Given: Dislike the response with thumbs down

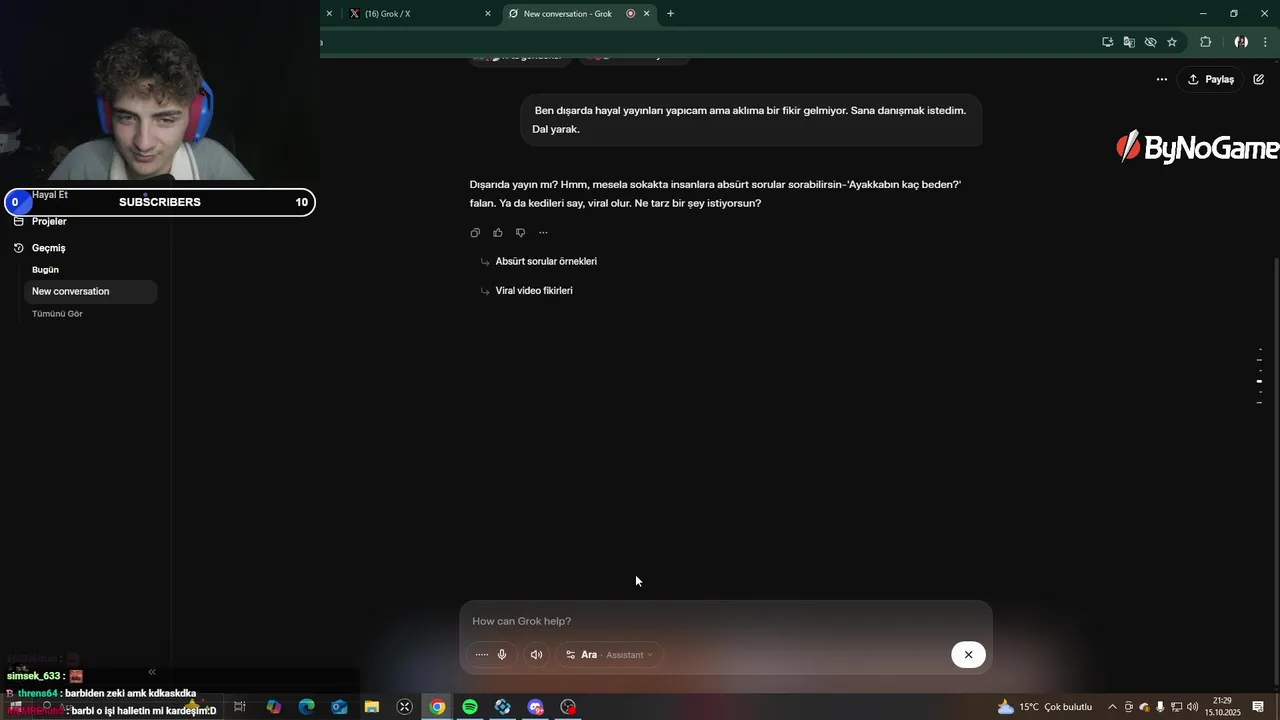Looking at the screenshot, I should (x=520, y=233).
